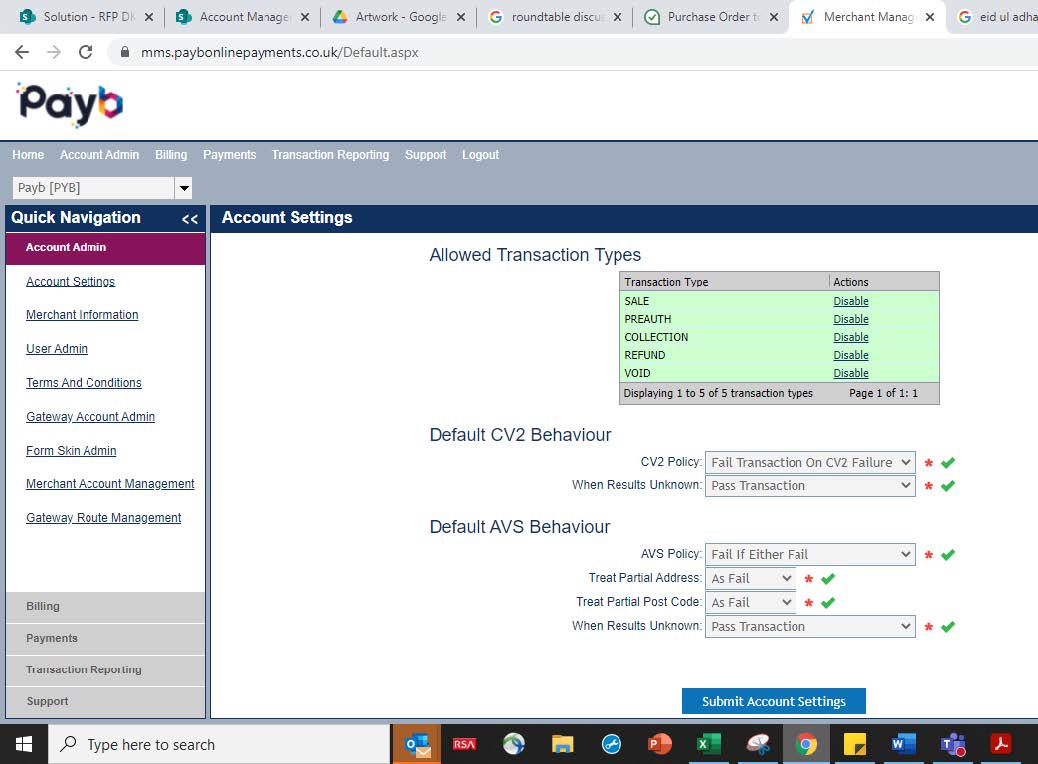Click the Windows taskbar search box

[x=220, y=744]
